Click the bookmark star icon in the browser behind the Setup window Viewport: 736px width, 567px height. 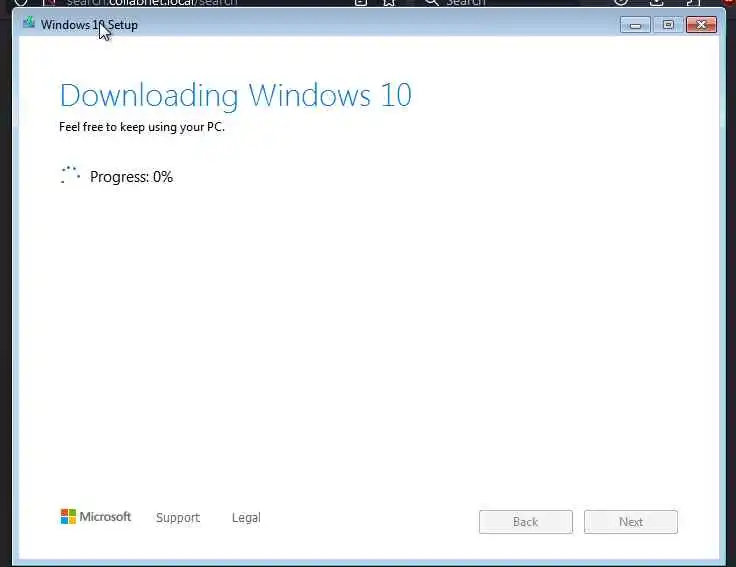[389, 3]
